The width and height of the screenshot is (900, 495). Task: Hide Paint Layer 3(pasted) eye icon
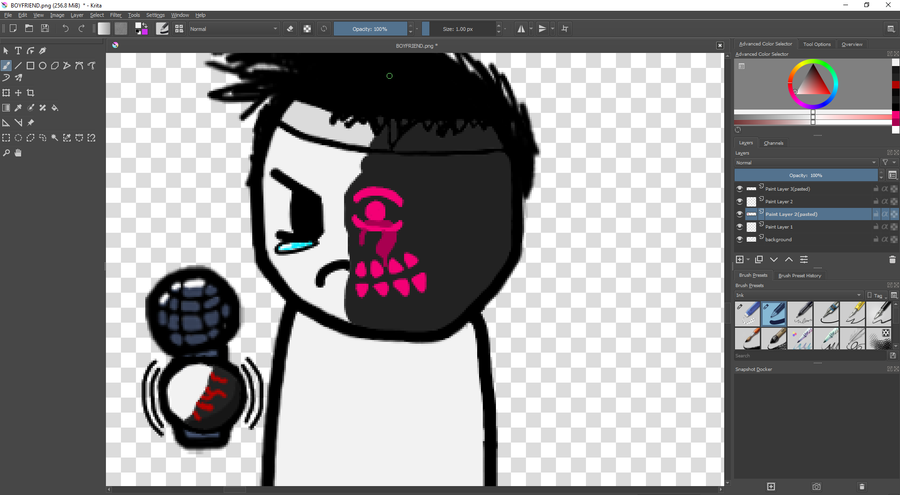click(x=739, y=189)
